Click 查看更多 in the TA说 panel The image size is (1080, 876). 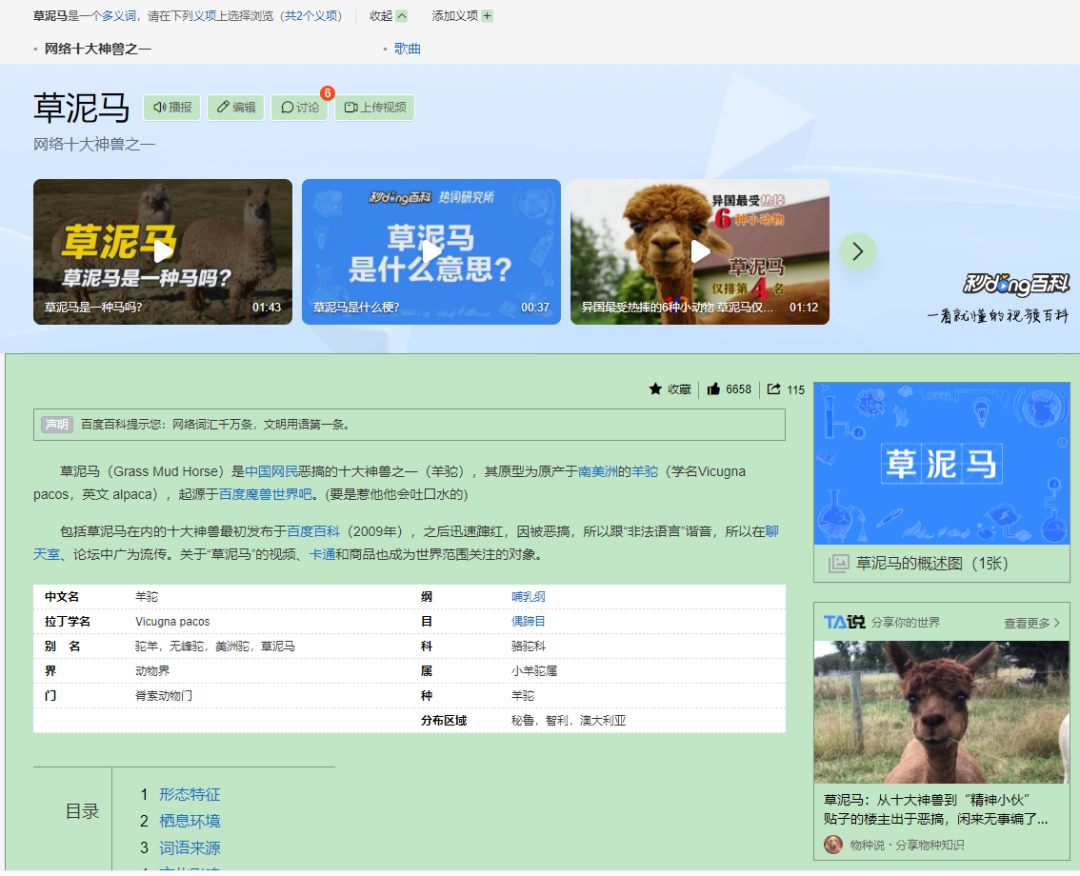coord(1031,623)
